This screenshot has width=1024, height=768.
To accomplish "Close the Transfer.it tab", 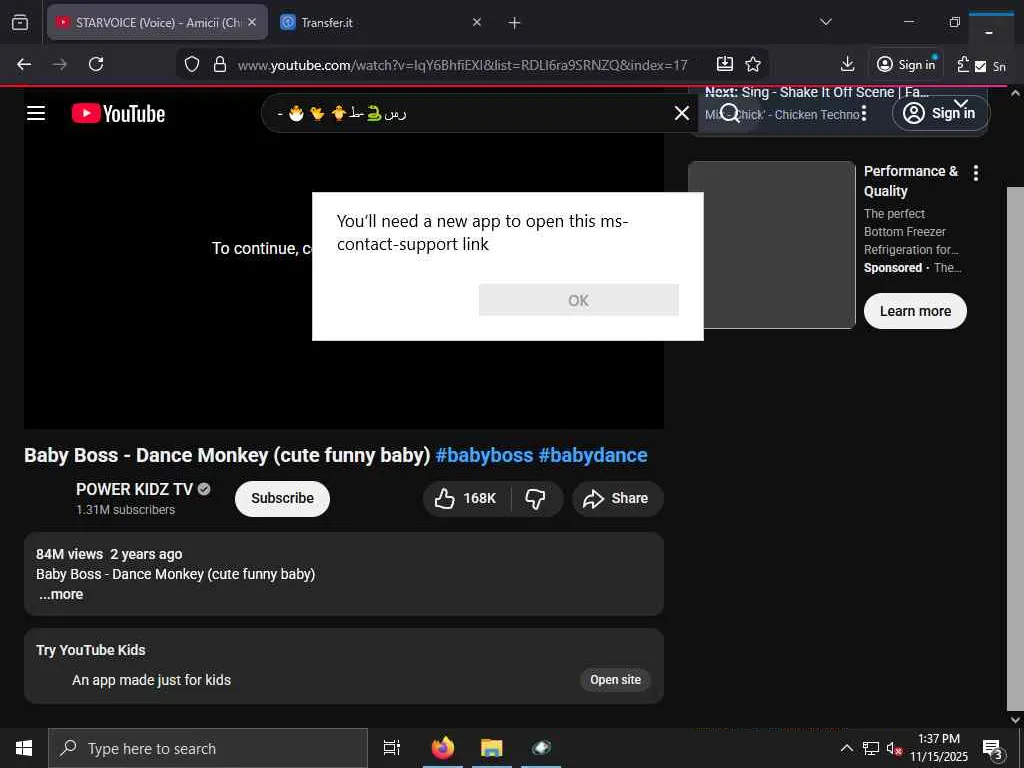I will (477, 22).
